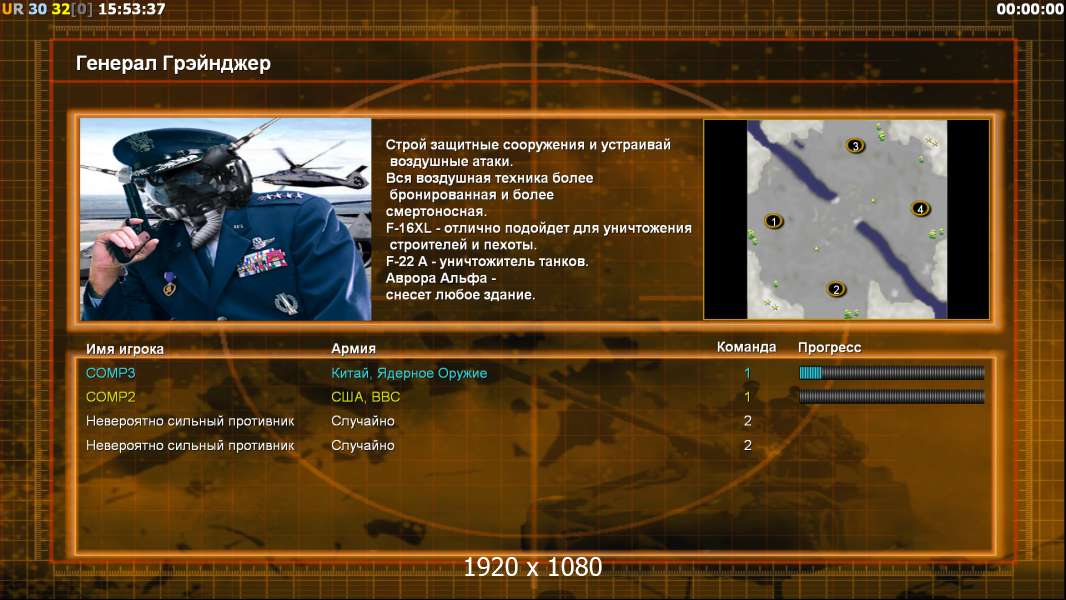
Task: Click start position marker 1 on minimap
Action: 773,221
